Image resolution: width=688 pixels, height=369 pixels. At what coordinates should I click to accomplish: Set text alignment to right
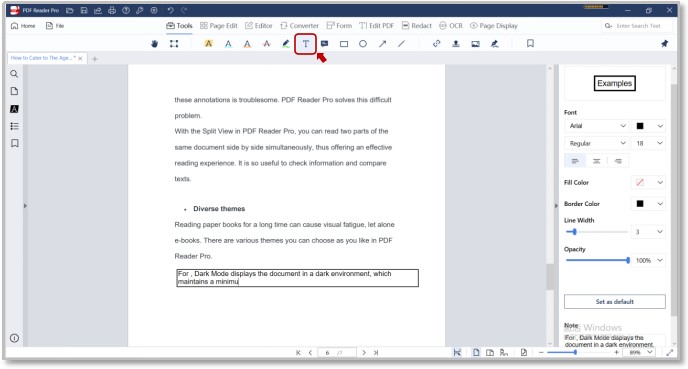618,161
